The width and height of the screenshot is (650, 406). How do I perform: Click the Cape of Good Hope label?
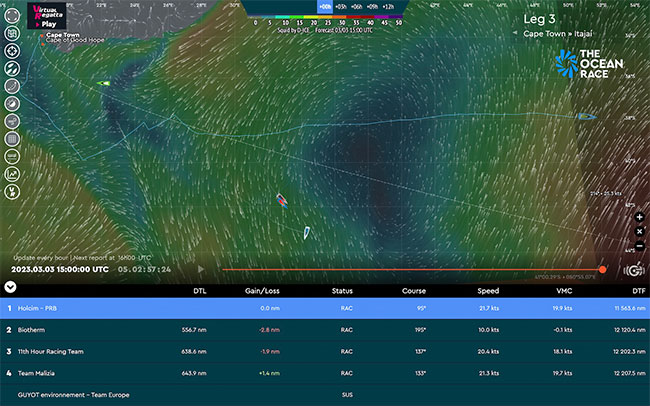pyautogui.click(x=75, y=40)
